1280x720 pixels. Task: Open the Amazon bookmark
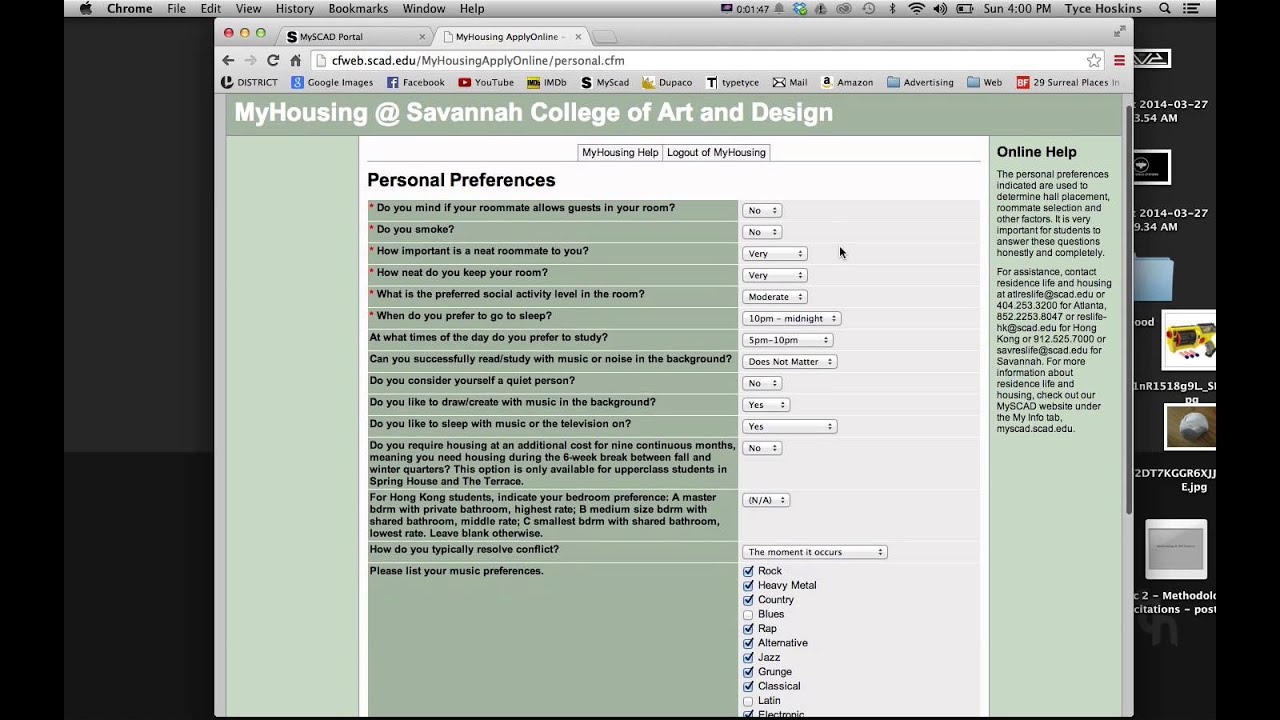click(x=847, y=82)
